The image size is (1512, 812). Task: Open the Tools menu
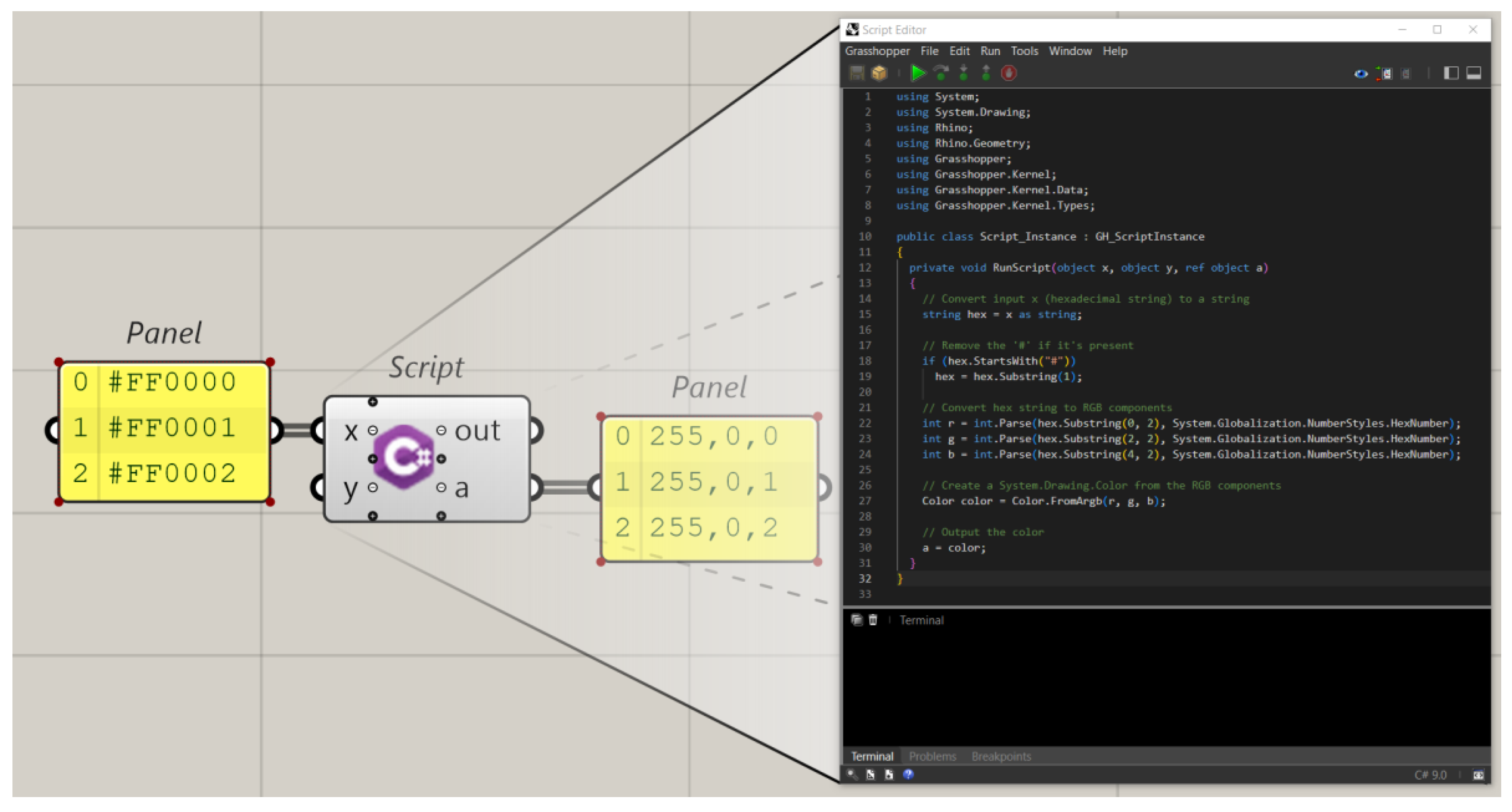(1024, 51)
